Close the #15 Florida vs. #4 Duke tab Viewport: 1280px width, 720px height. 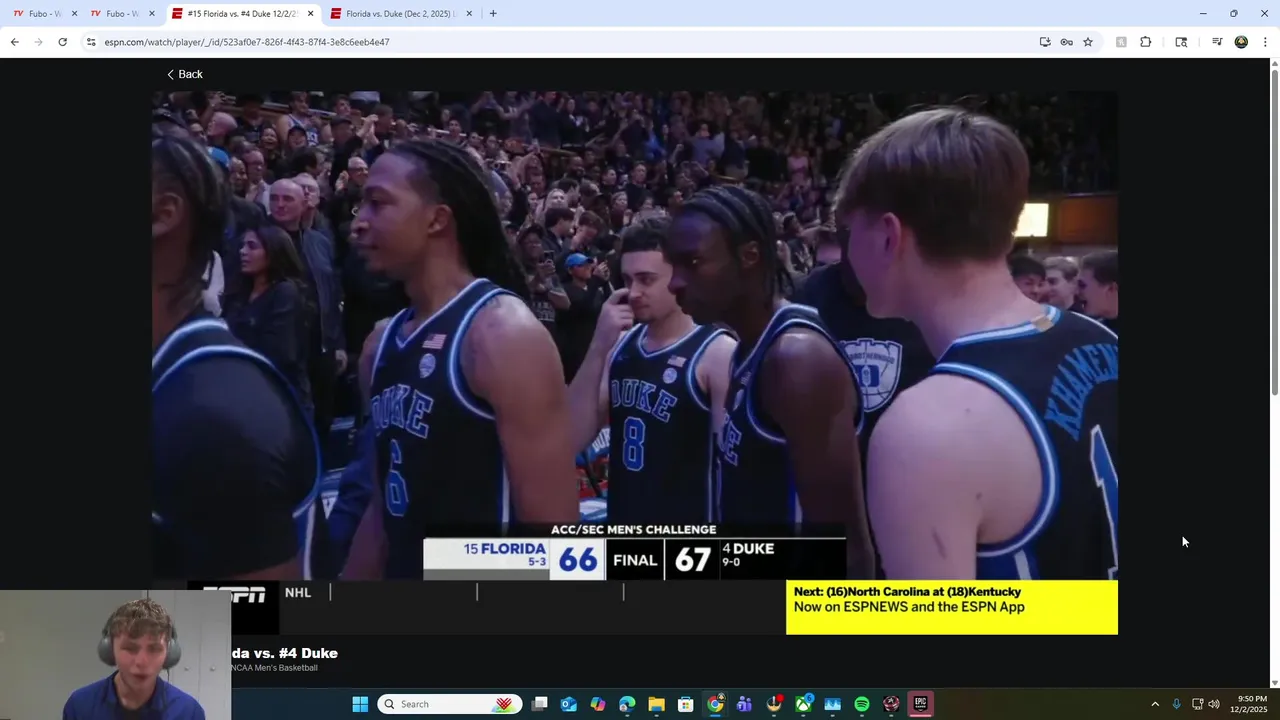click(x=310, y=14)
